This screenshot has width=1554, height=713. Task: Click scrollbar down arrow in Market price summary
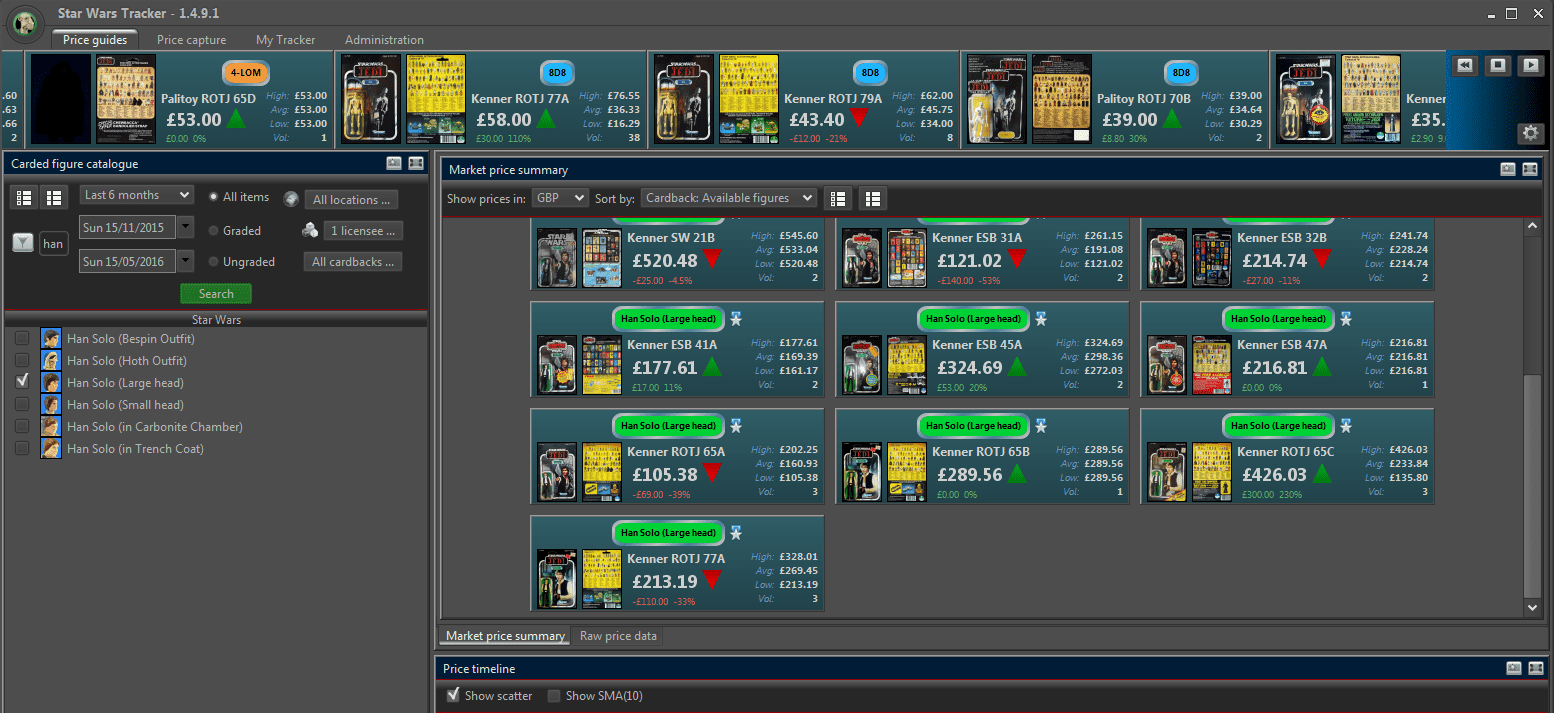point(1532,607)
